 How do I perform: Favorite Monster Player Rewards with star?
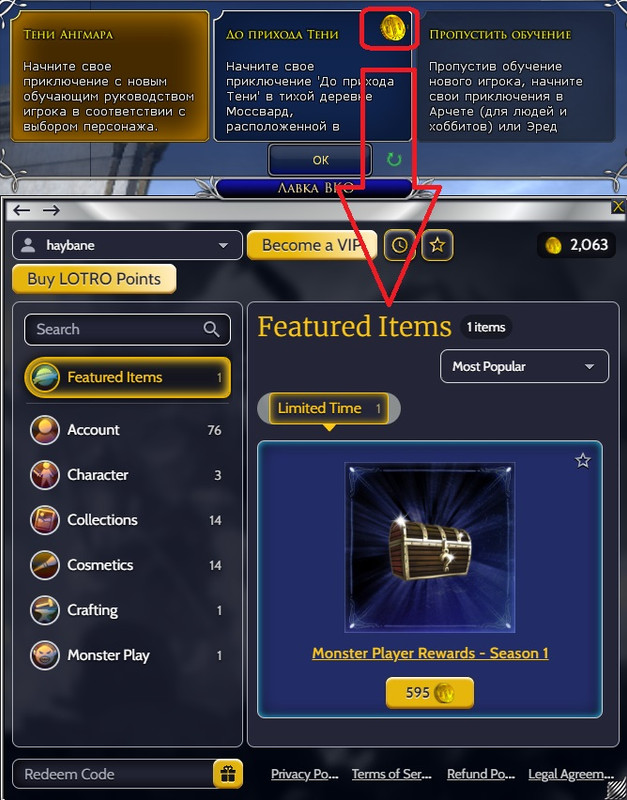click(x=583, y=461)
